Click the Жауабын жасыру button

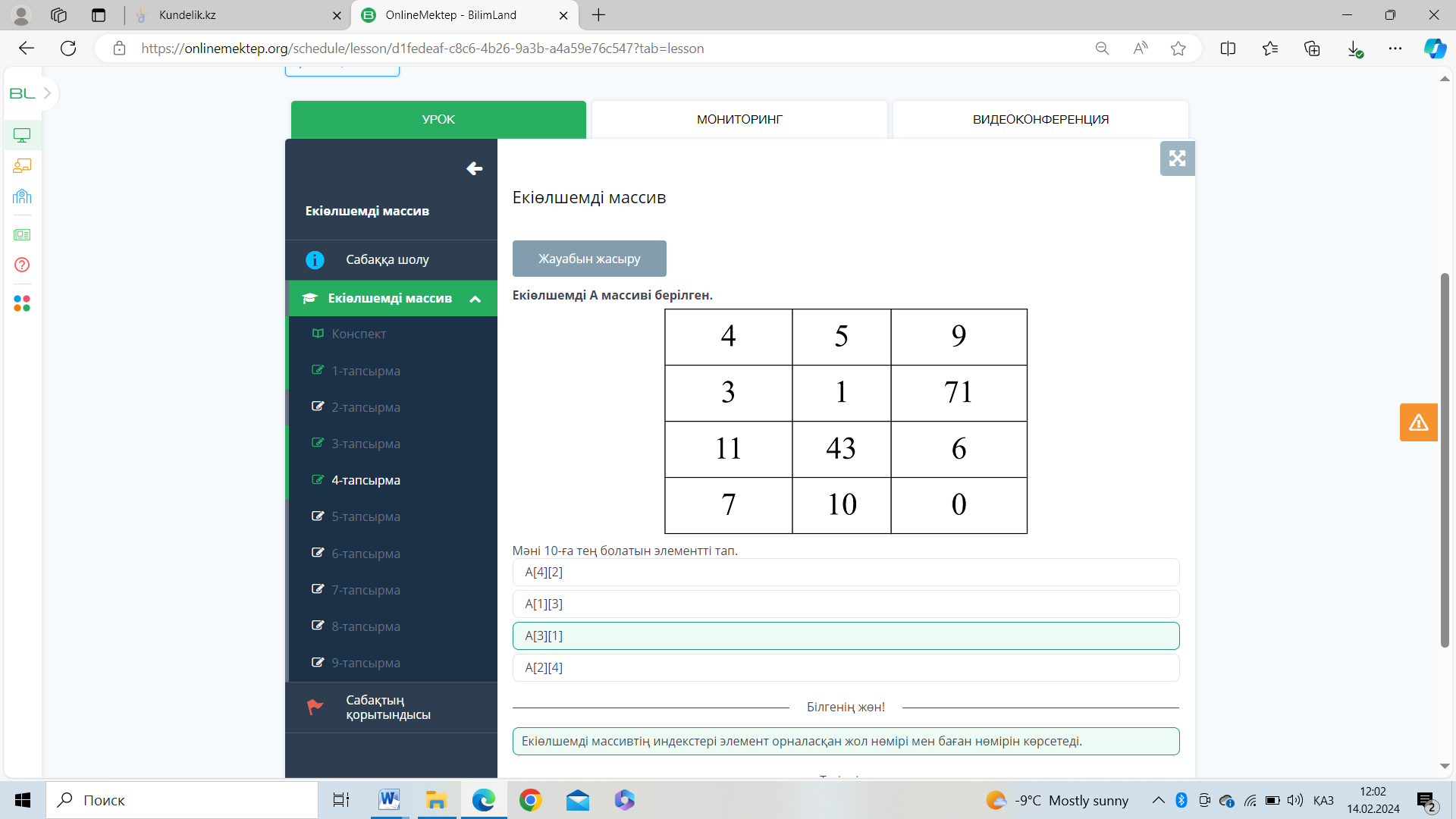coord(589,259)
